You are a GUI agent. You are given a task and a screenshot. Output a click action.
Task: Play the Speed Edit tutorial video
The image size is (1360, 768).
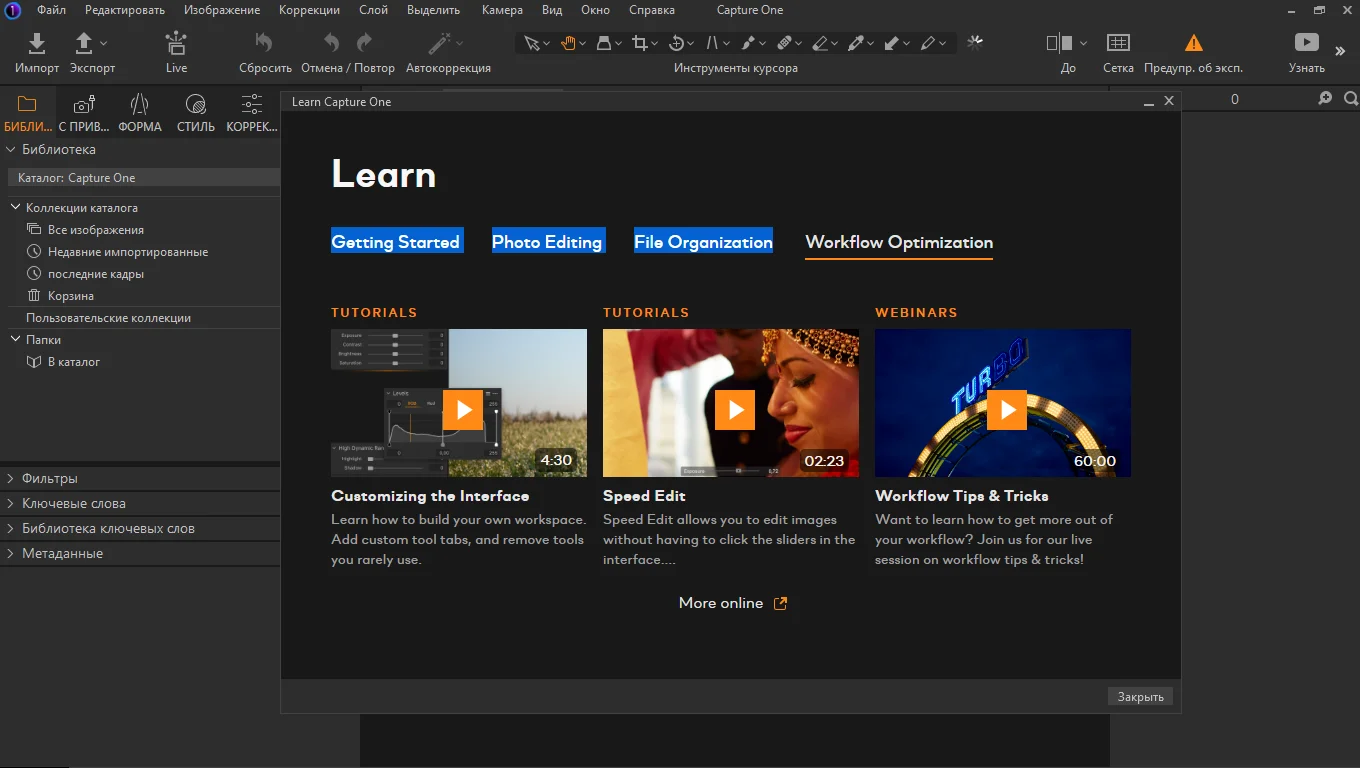coord(735,409)
